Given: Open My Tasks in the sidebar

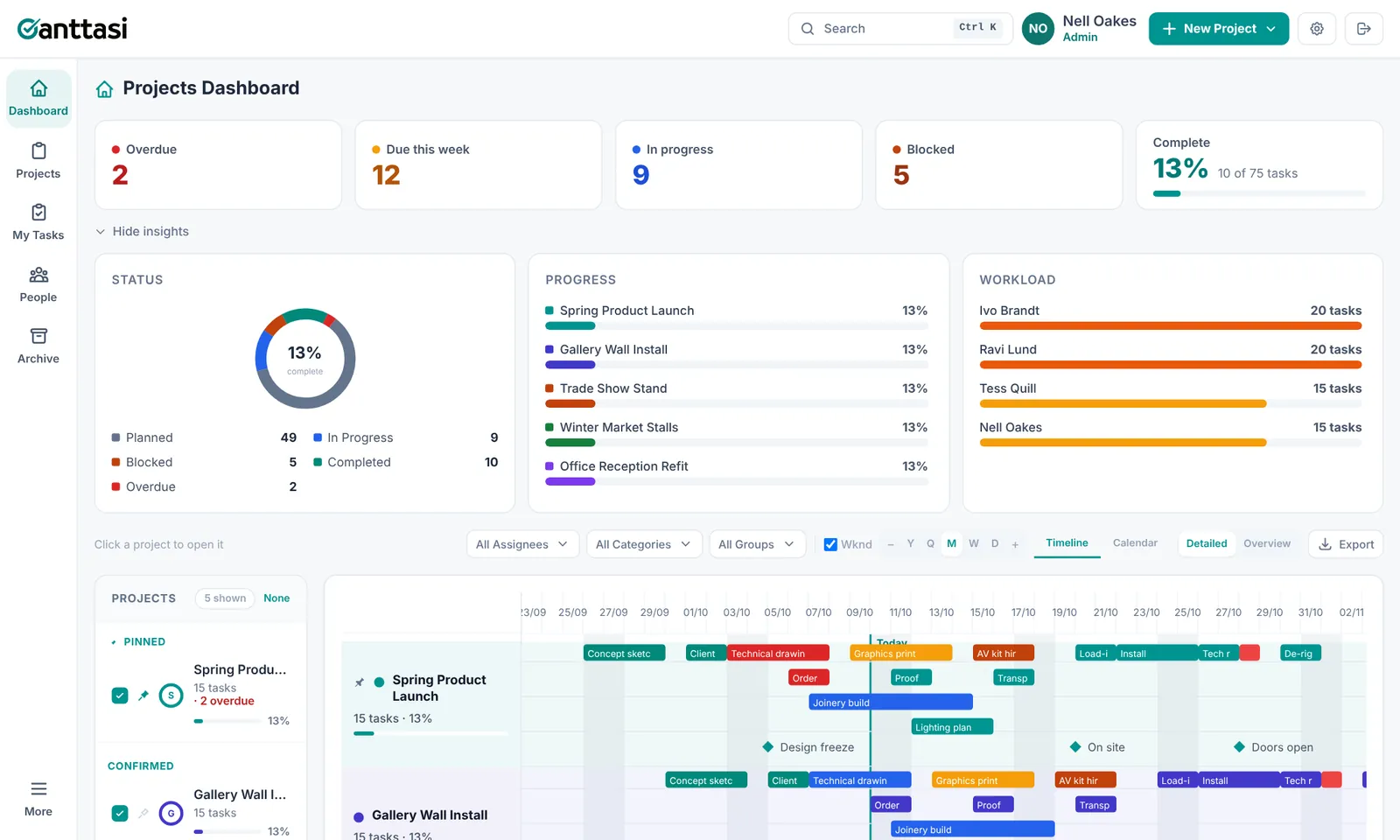Looking at the screenshot, I should click(x=38, y=222).
